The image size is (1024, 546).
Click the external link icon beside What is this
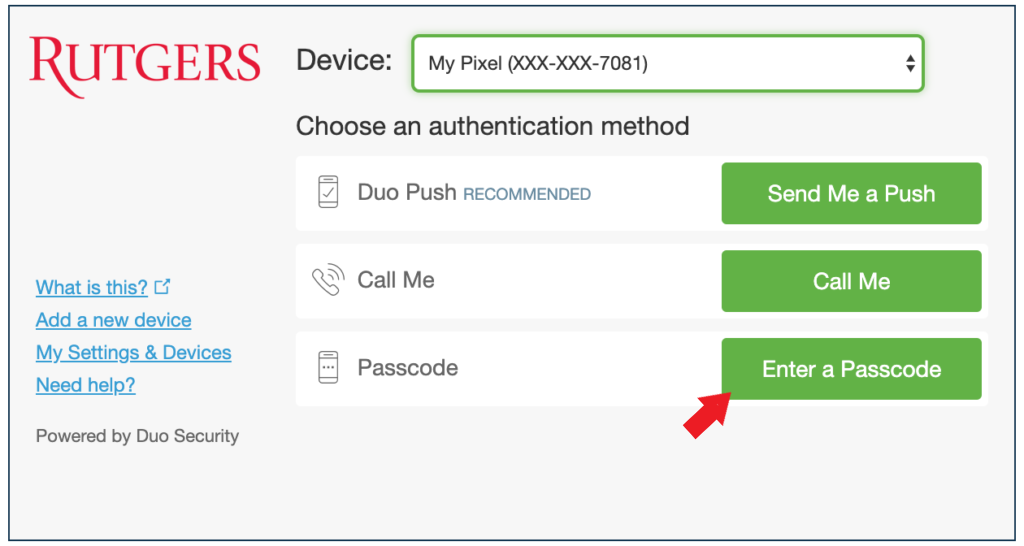point(162,287)
